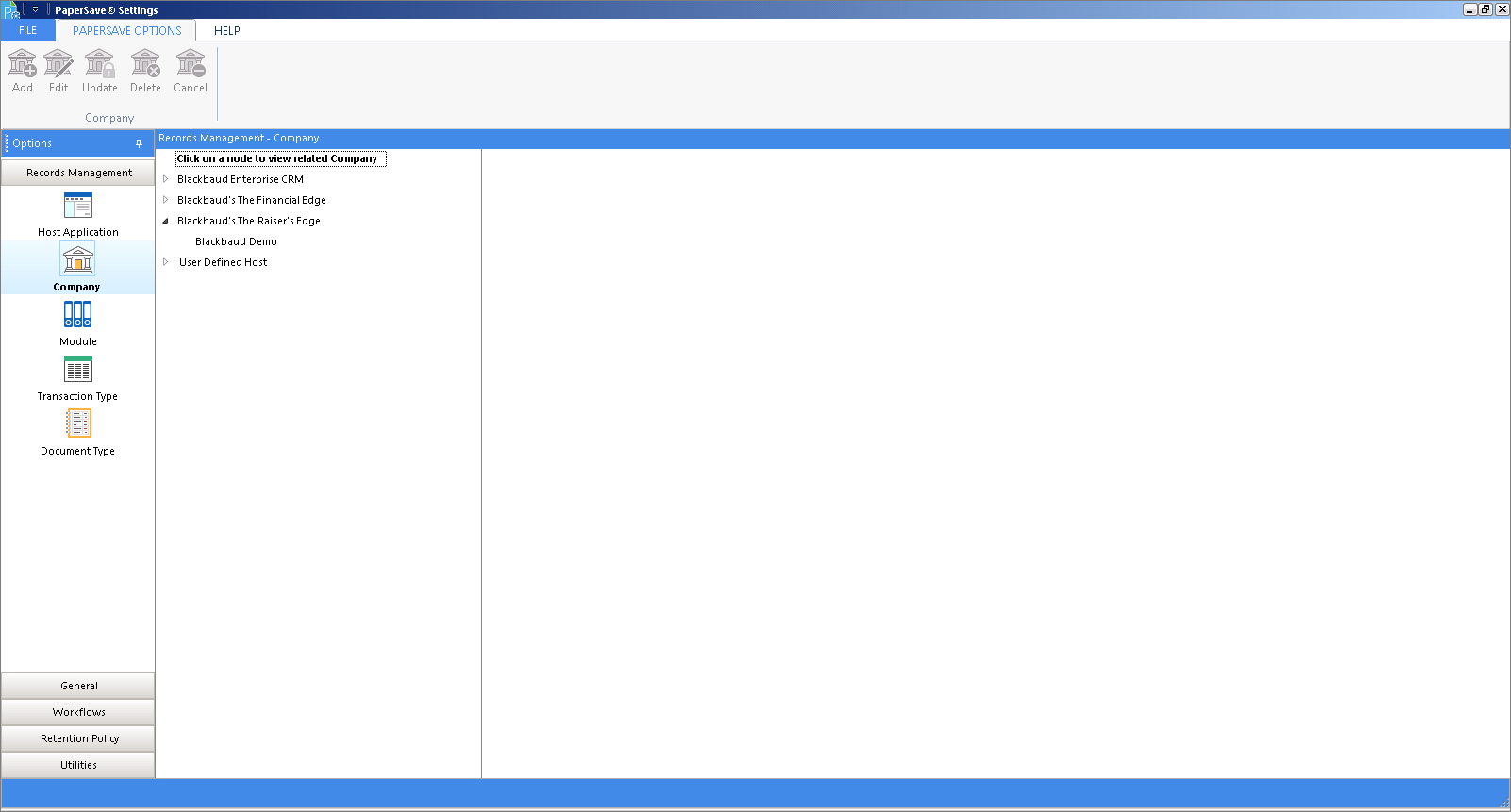
Task: Open the Host Application section icon
Action: (x=78, y=206)
